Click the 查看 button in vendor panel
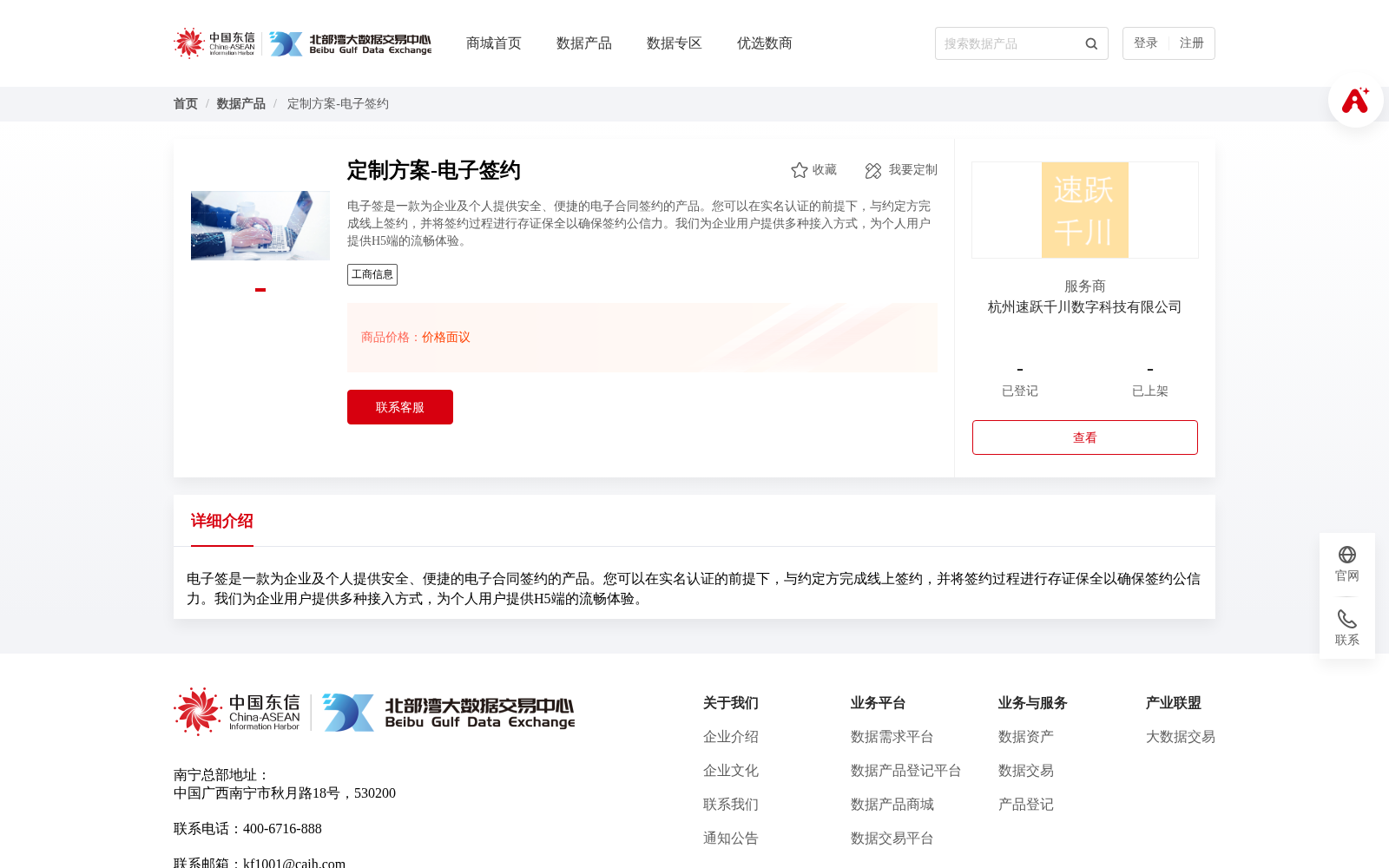The width and height of the screenshot is (1389, 868). click(1085, 437)
